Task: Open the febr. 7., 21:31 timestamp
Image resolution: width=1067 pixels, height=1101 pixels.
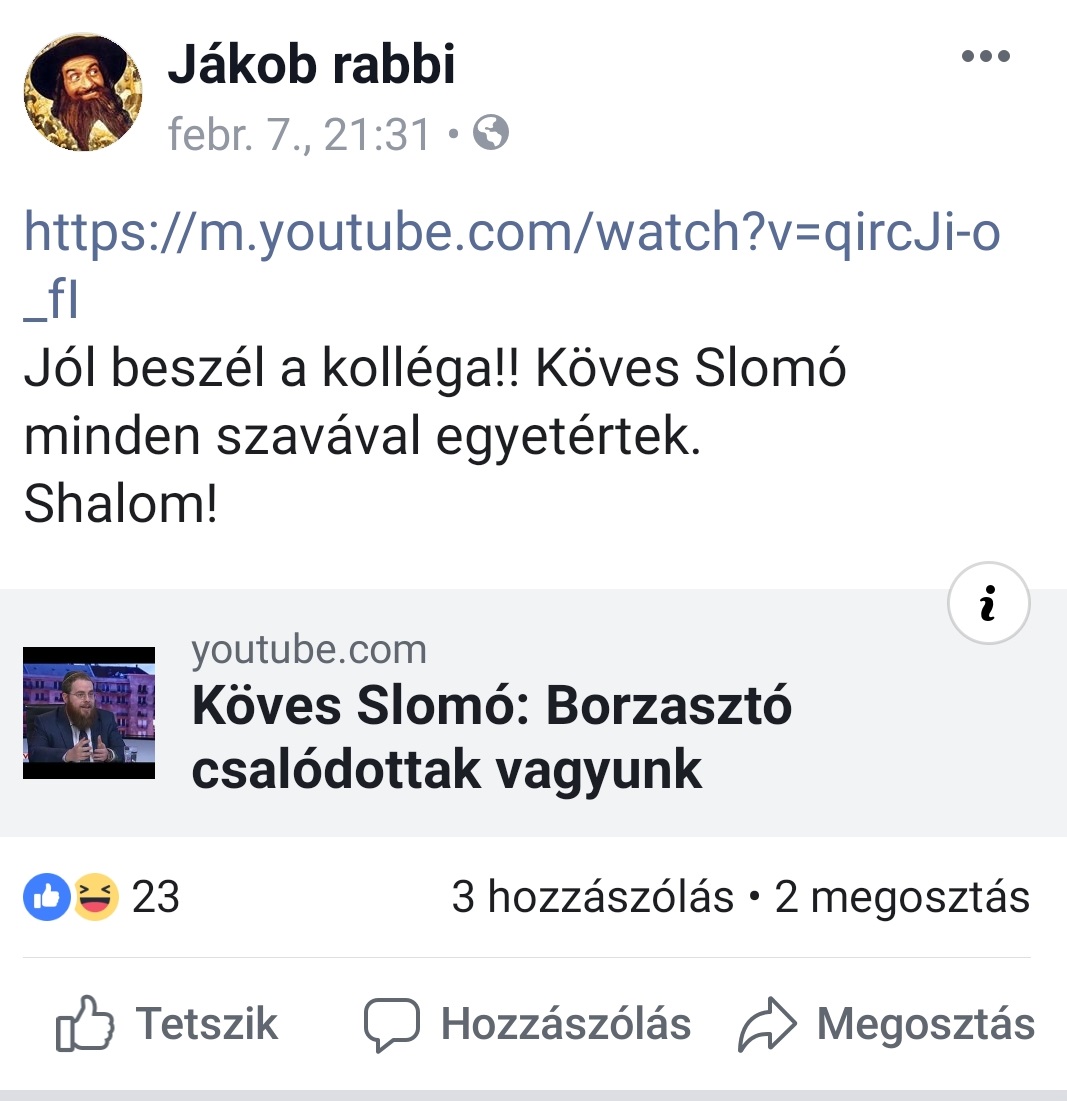Action: tap(298, 134)
